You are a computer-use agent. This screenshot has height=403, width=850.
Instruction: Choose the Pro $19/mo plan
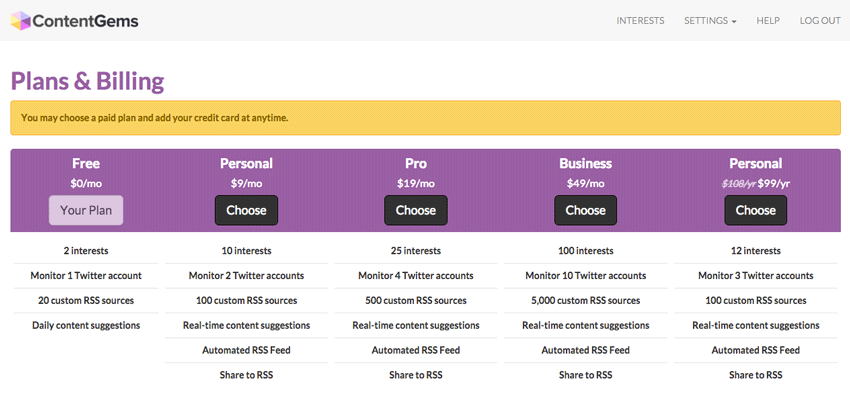tap(416, 210)
